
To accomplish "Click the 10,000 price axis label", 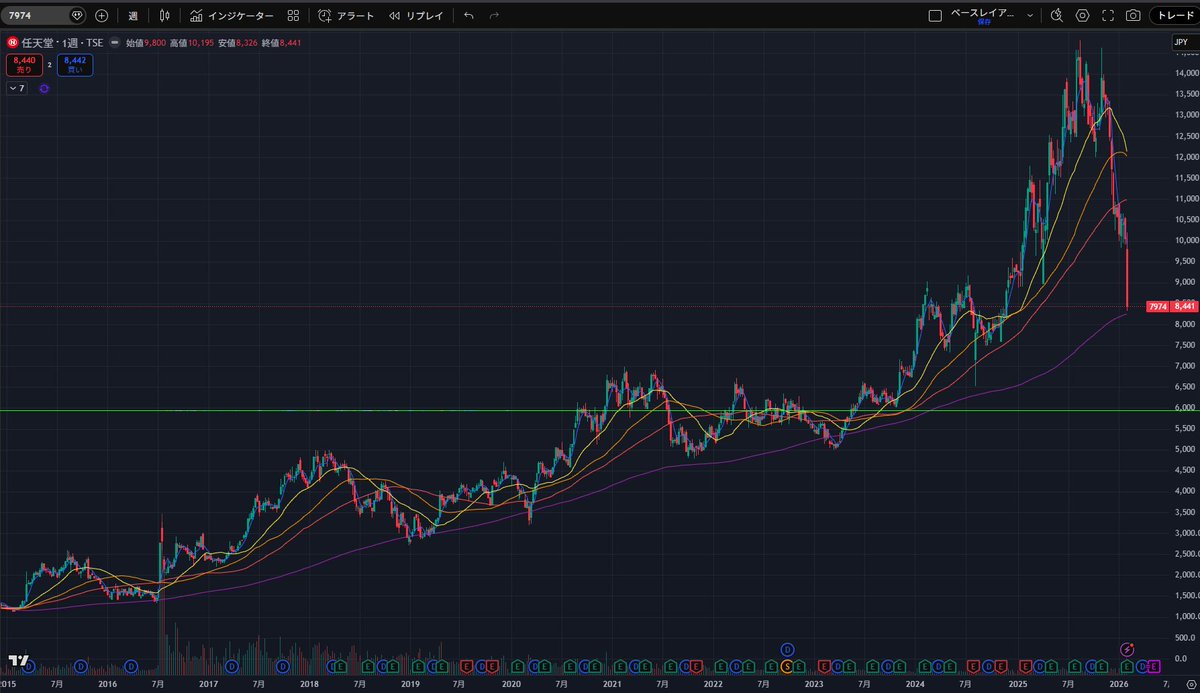I will click(1185, 240).
